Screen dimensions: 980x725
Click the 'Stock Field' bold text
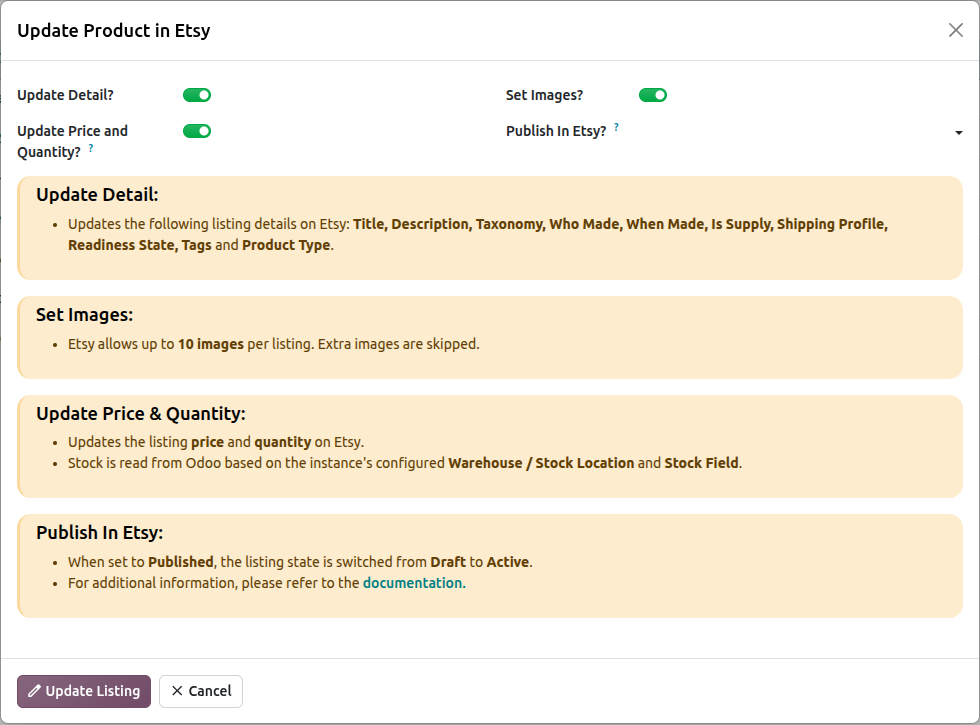coord(701,462)
